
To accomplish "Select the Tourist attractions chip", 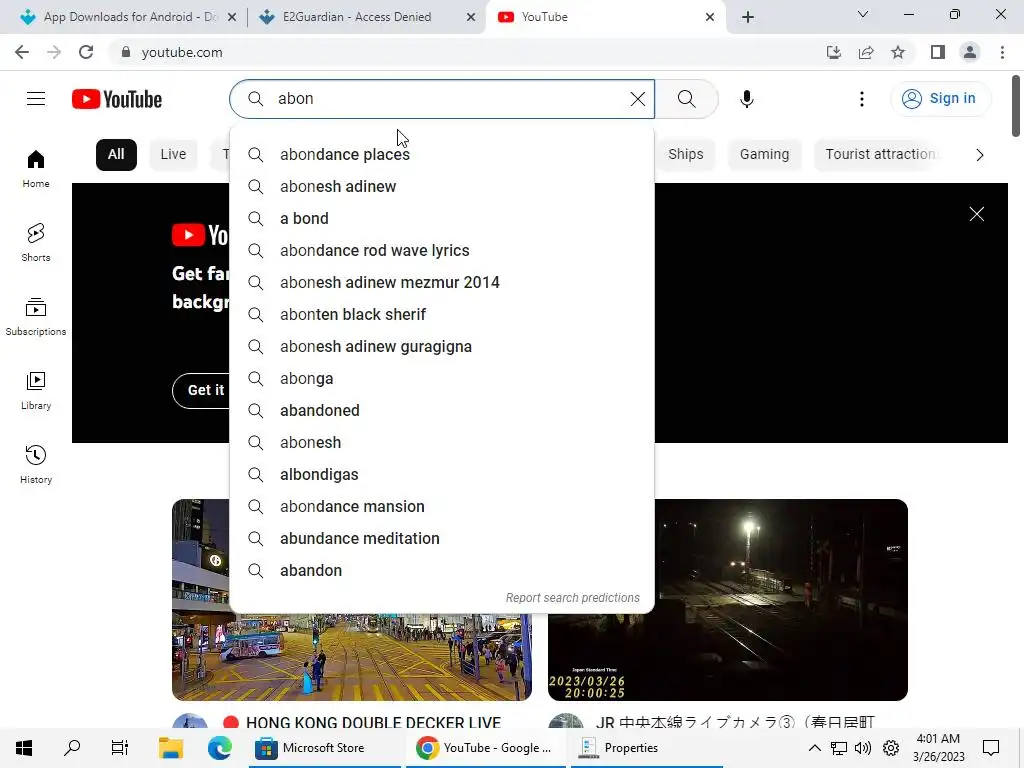I will 880,155.
